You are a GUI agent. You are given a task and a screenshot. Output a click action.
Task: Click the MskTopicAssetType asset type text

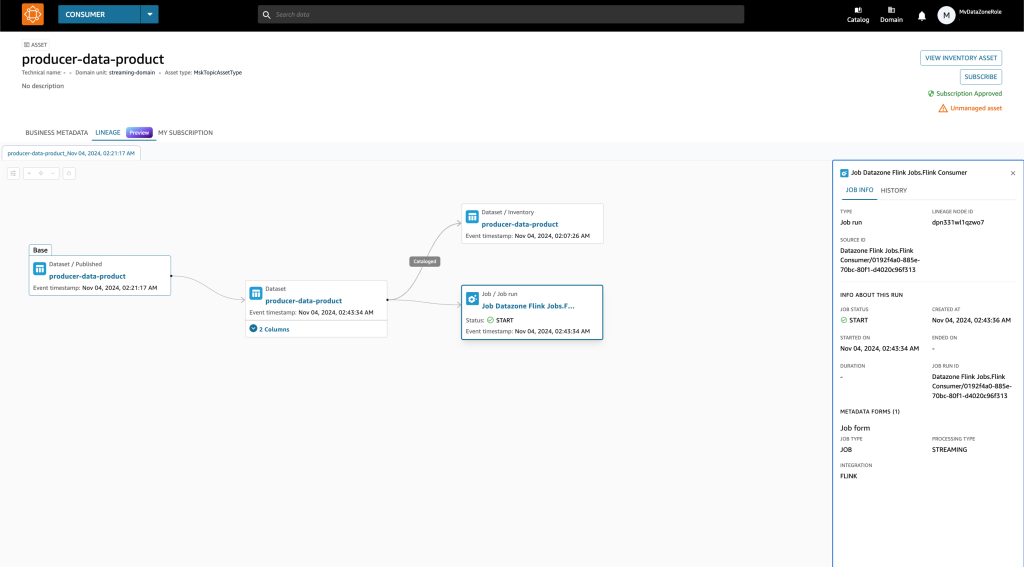[217, 73]
